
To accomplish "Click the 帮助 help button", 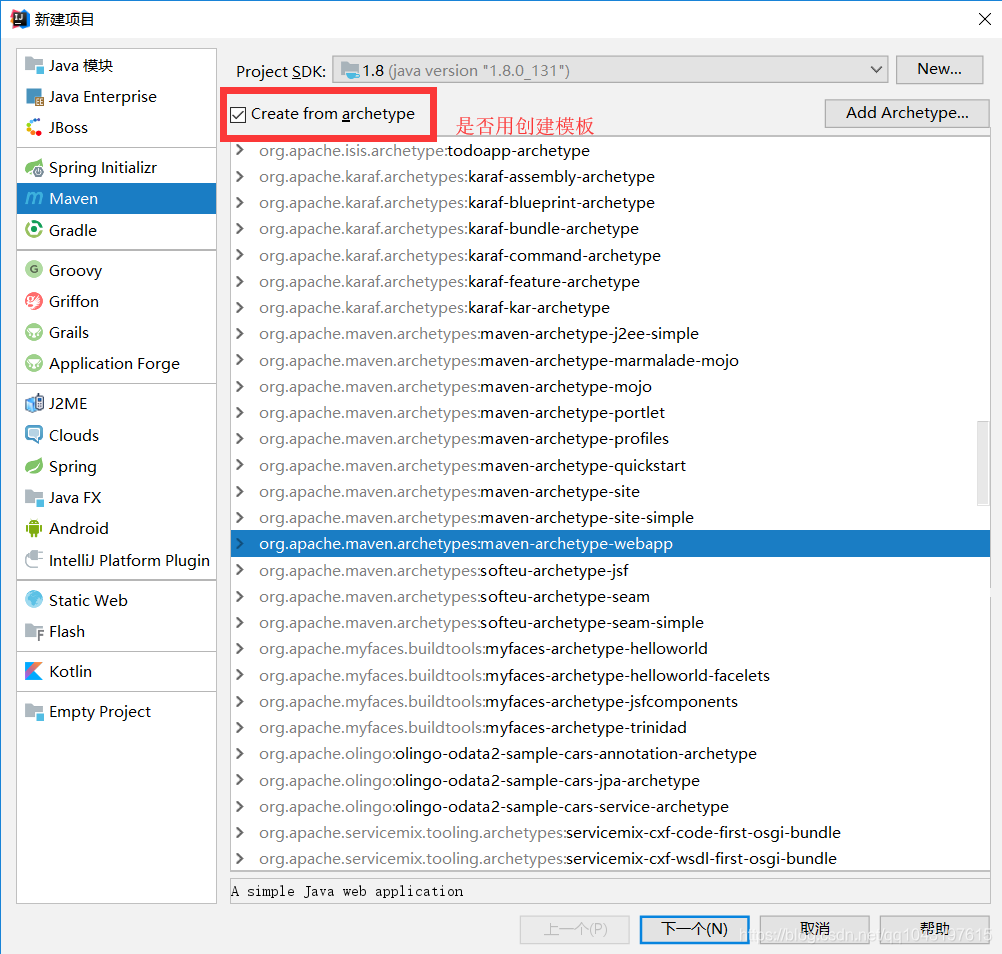I will click(934, 928).
